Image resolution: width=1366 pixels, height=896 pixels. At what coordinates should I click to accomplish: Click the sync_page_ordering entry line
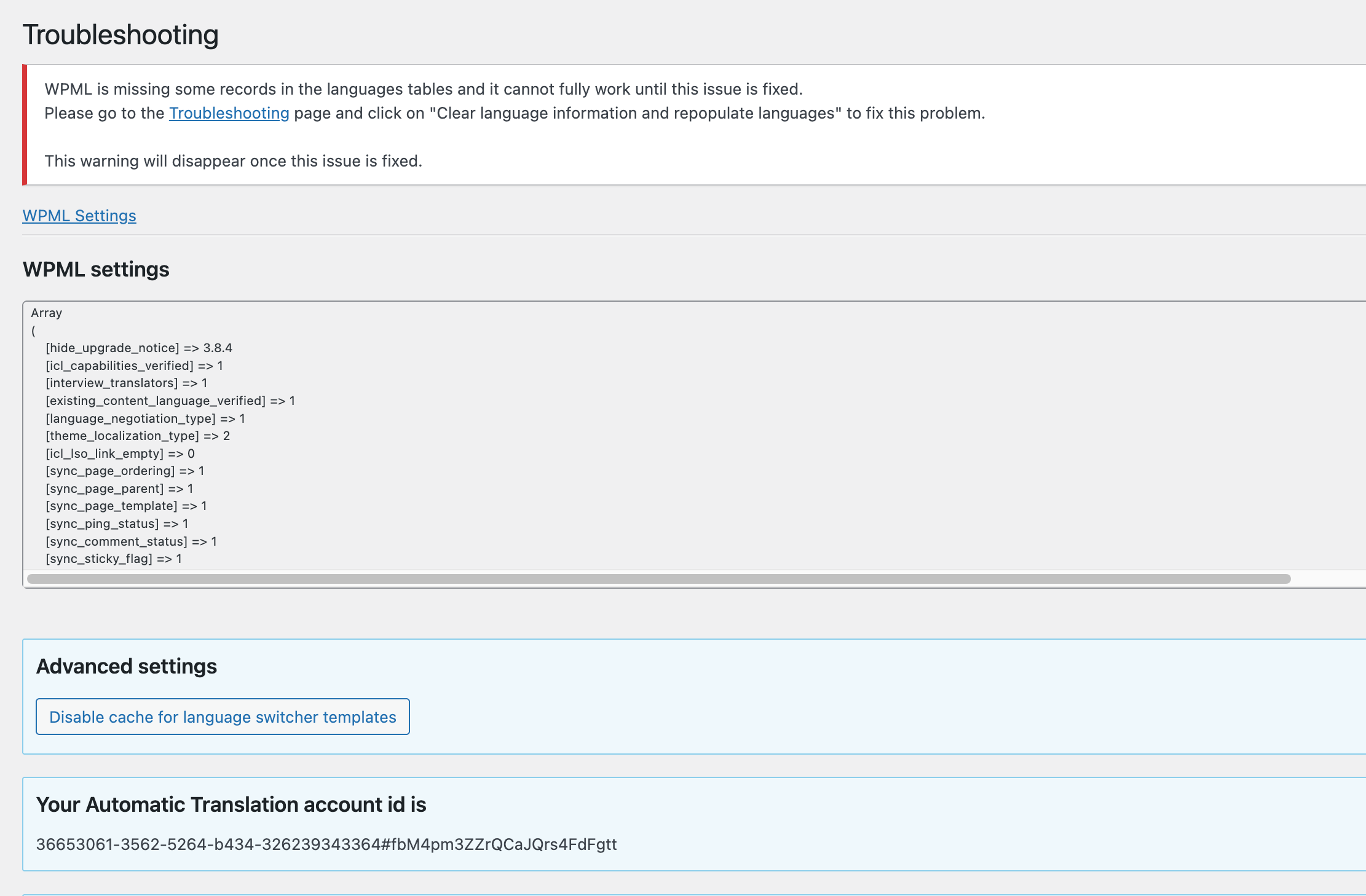tap(125, 471)
